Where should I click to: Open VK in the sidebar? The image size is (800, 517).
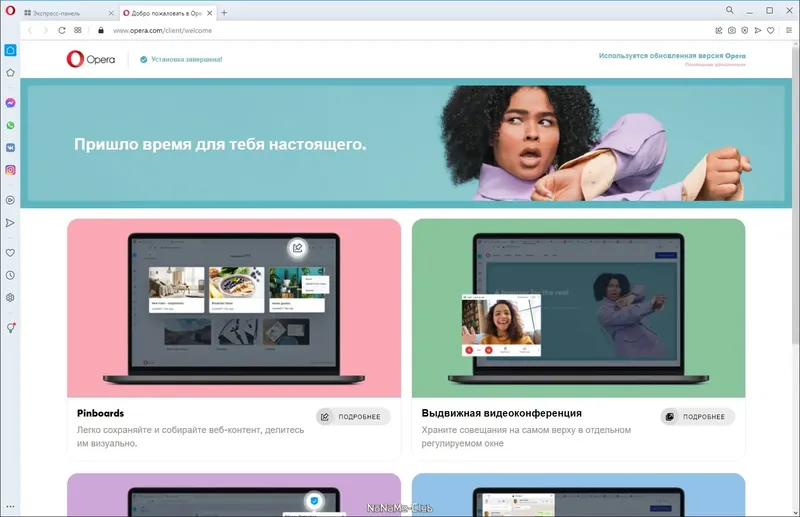tap(10, 147)
